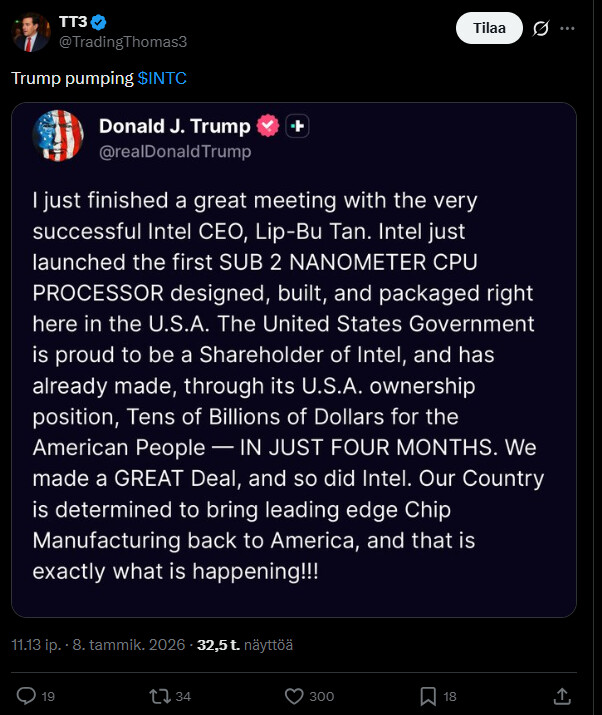Click the TT3 profile avatar
This screenshot has height=715, width=602.
[31, 31]
